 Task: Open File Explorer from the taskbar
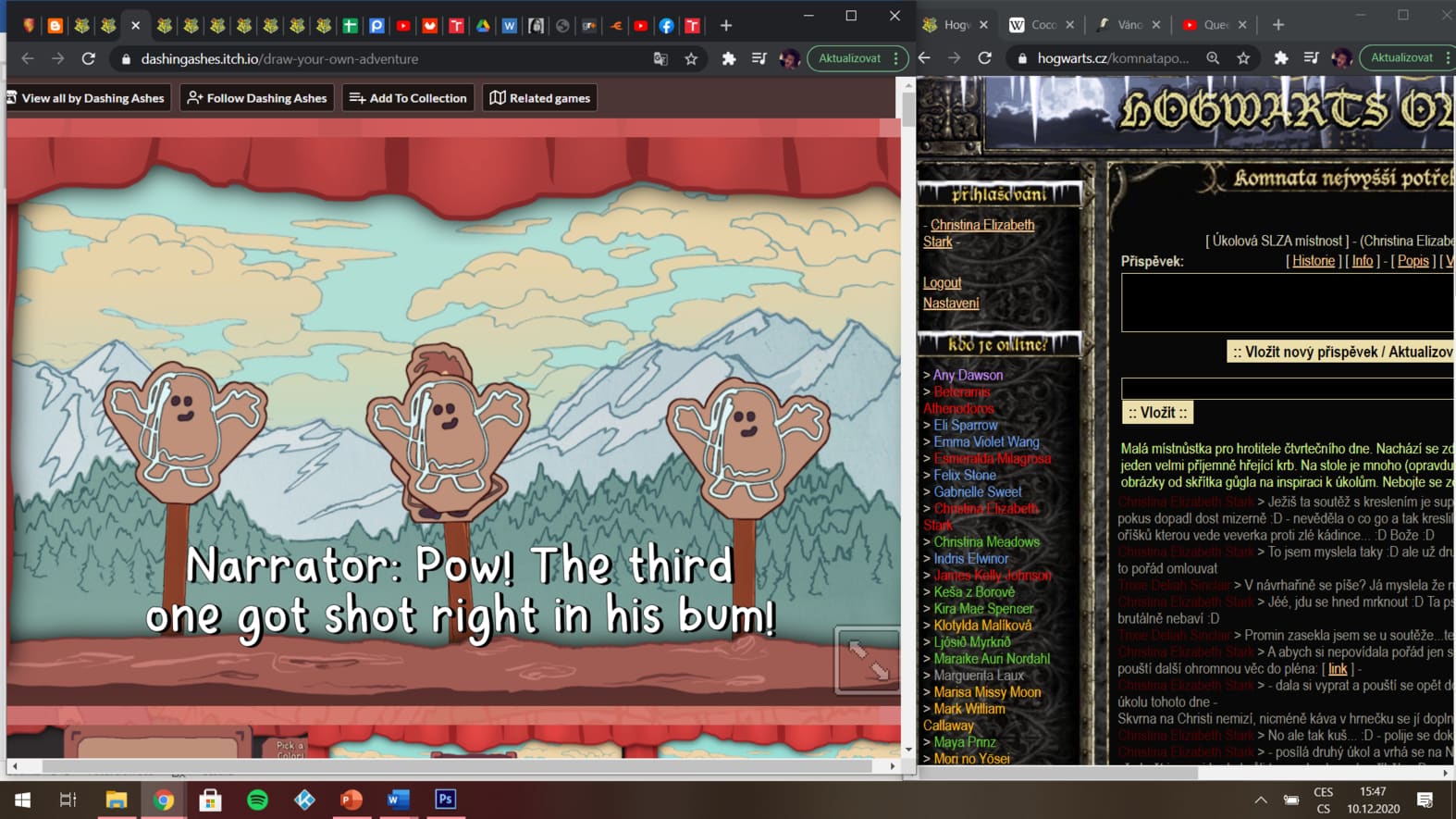[x=117, y=800]
